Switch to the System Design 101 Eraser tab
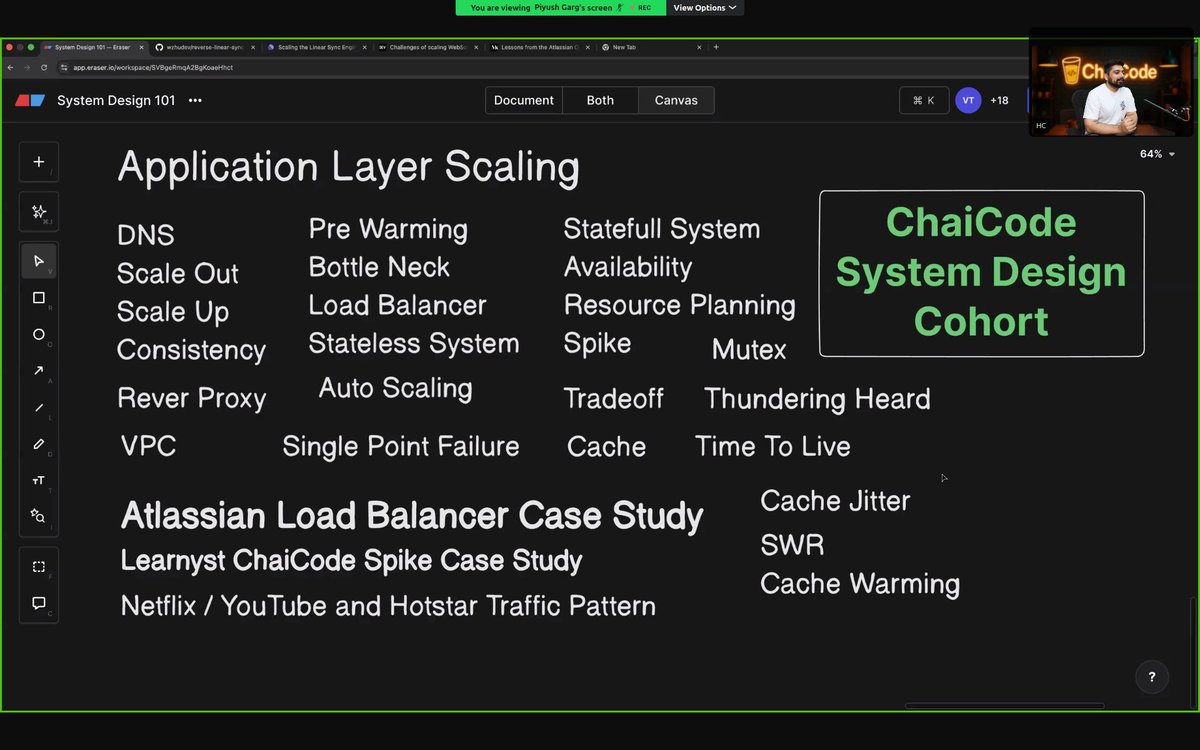 (x=92, y=47)
